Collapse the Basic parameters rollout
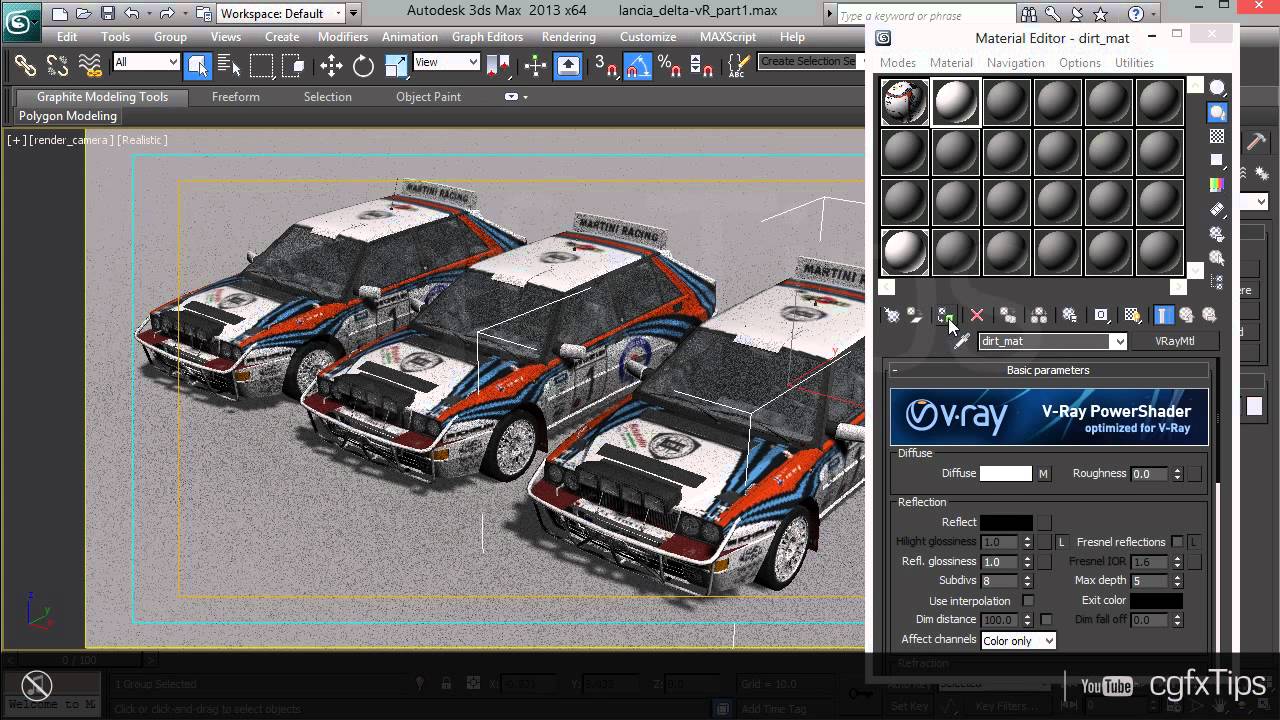The height and width of the screenshot is (720, 1280). (x=1048, y=370)
